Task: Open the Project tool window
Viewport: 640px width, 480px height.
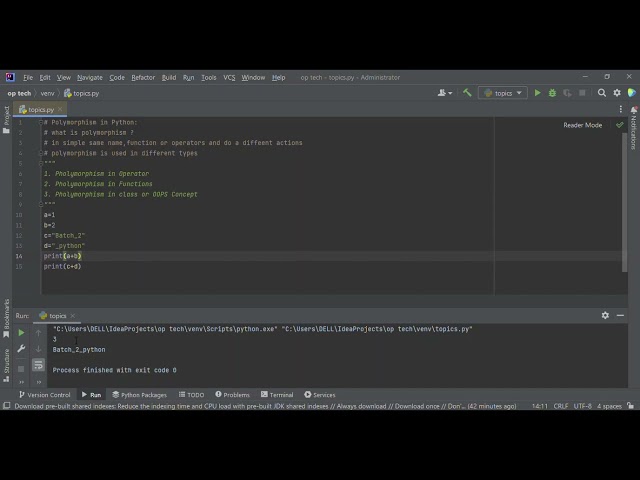Action: (x=6, y=120)
